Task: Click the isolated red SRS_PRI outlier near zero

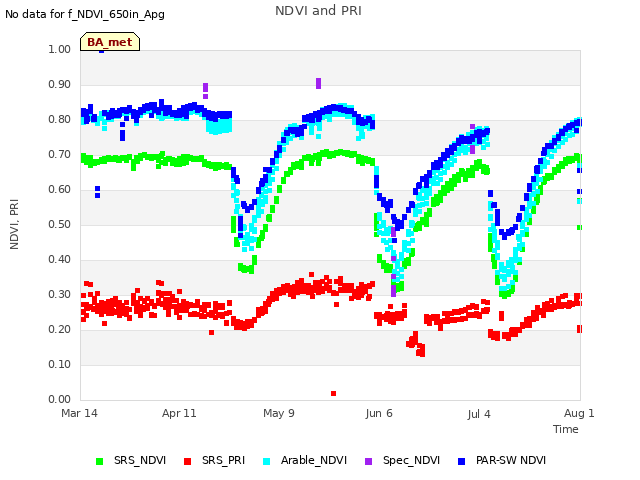Action: click(x=333, y=393)
